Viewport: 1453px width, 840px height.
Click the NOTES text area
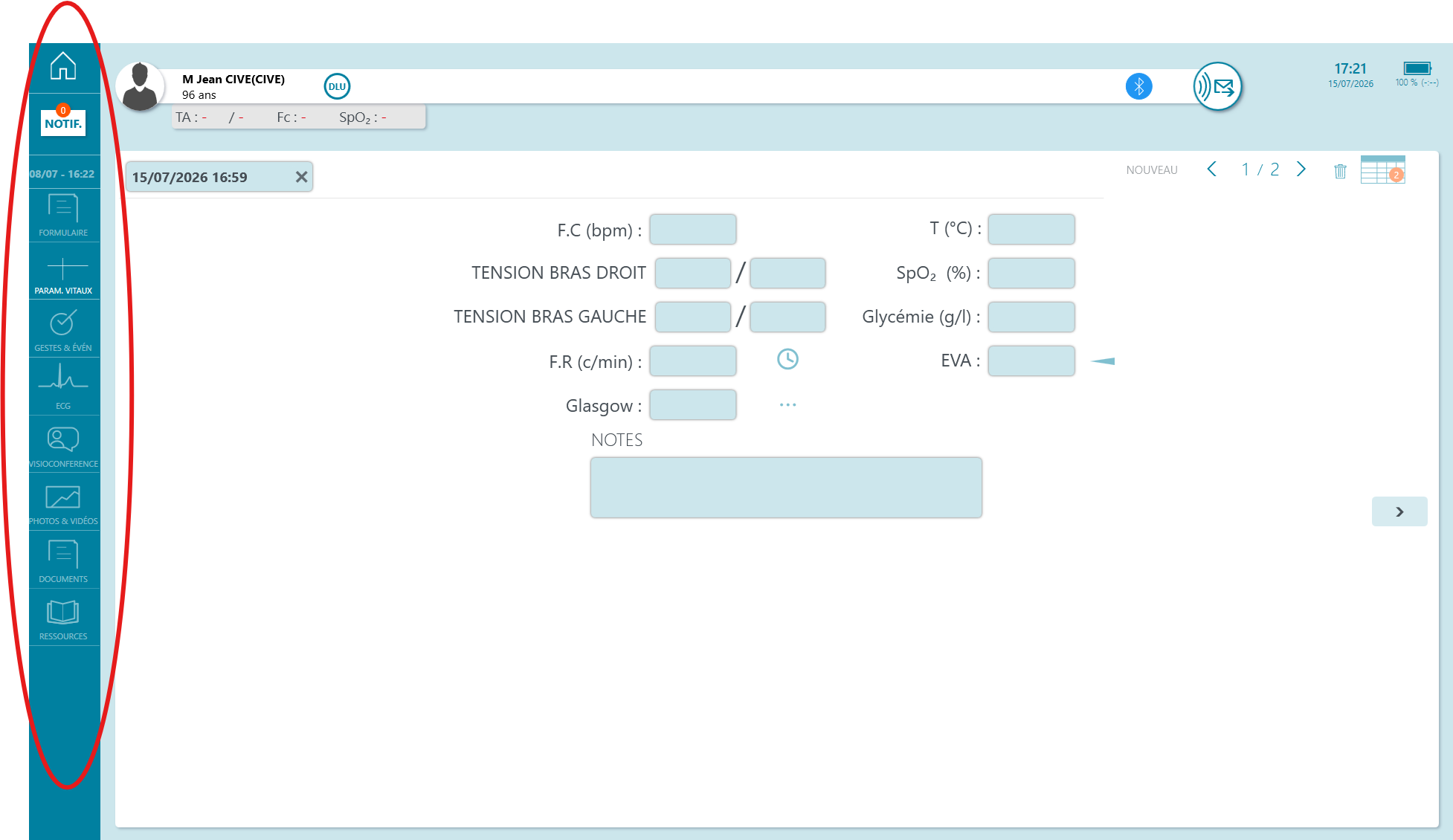tap(786, 488)
